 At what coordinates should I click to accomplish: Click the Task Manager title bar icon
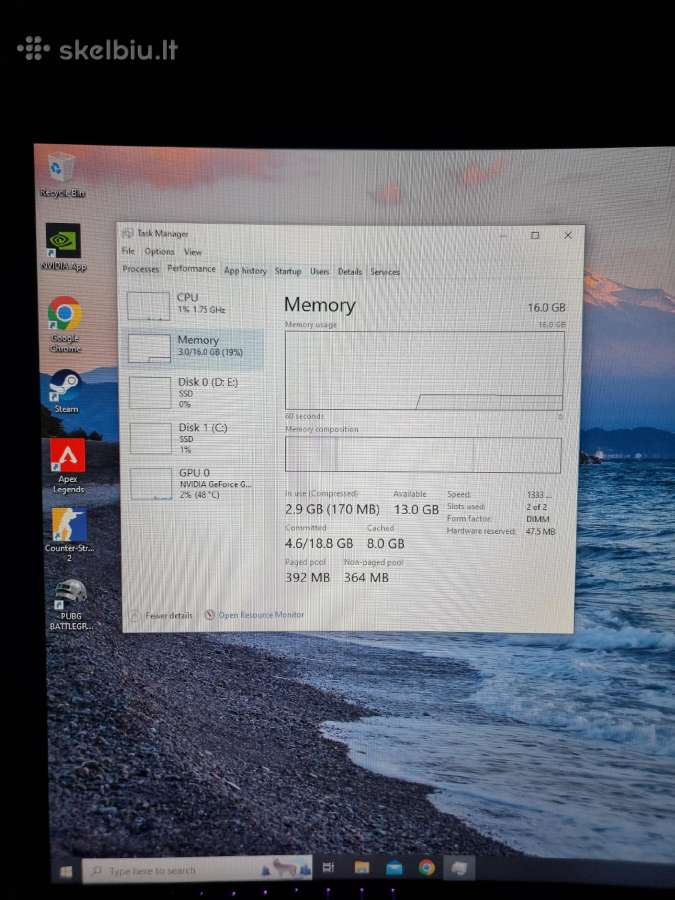point(128,233)
